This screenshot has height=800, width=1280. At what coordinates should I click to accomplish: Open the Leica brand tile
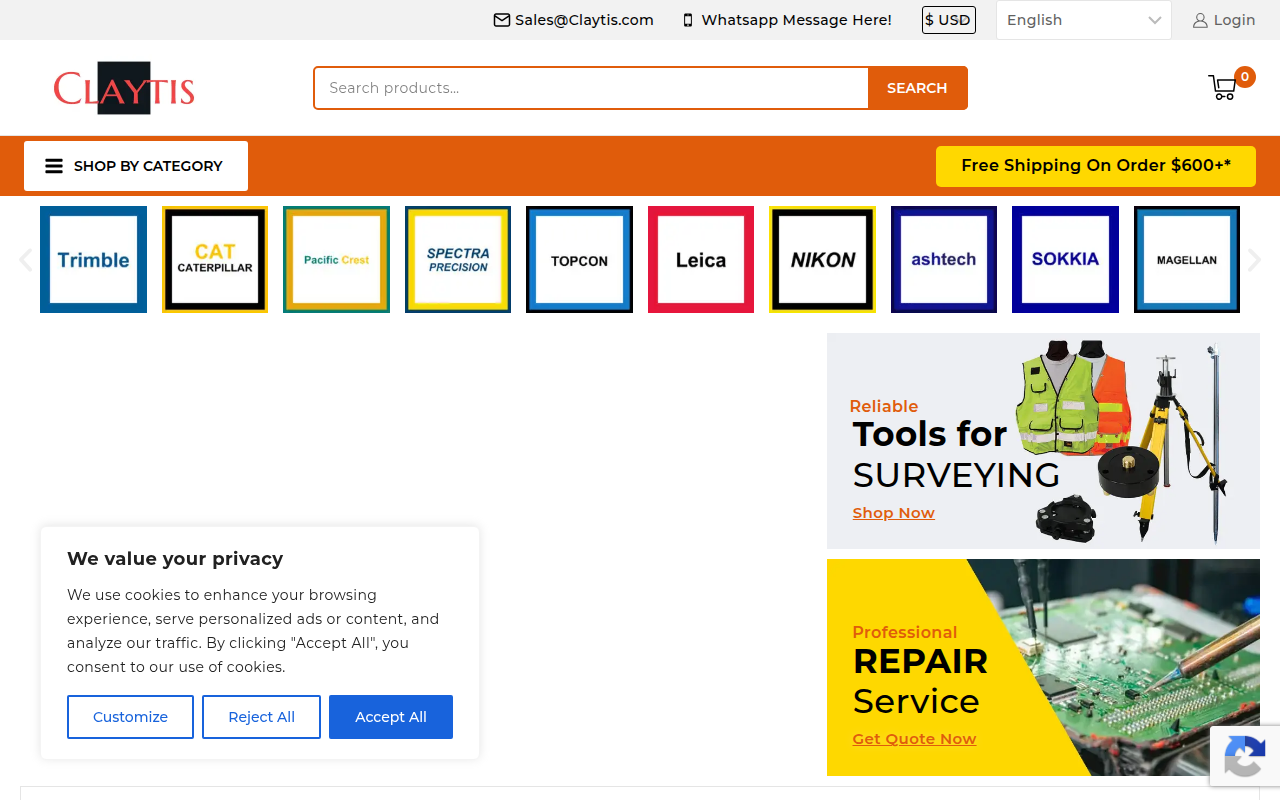click(x=701, y=259)
